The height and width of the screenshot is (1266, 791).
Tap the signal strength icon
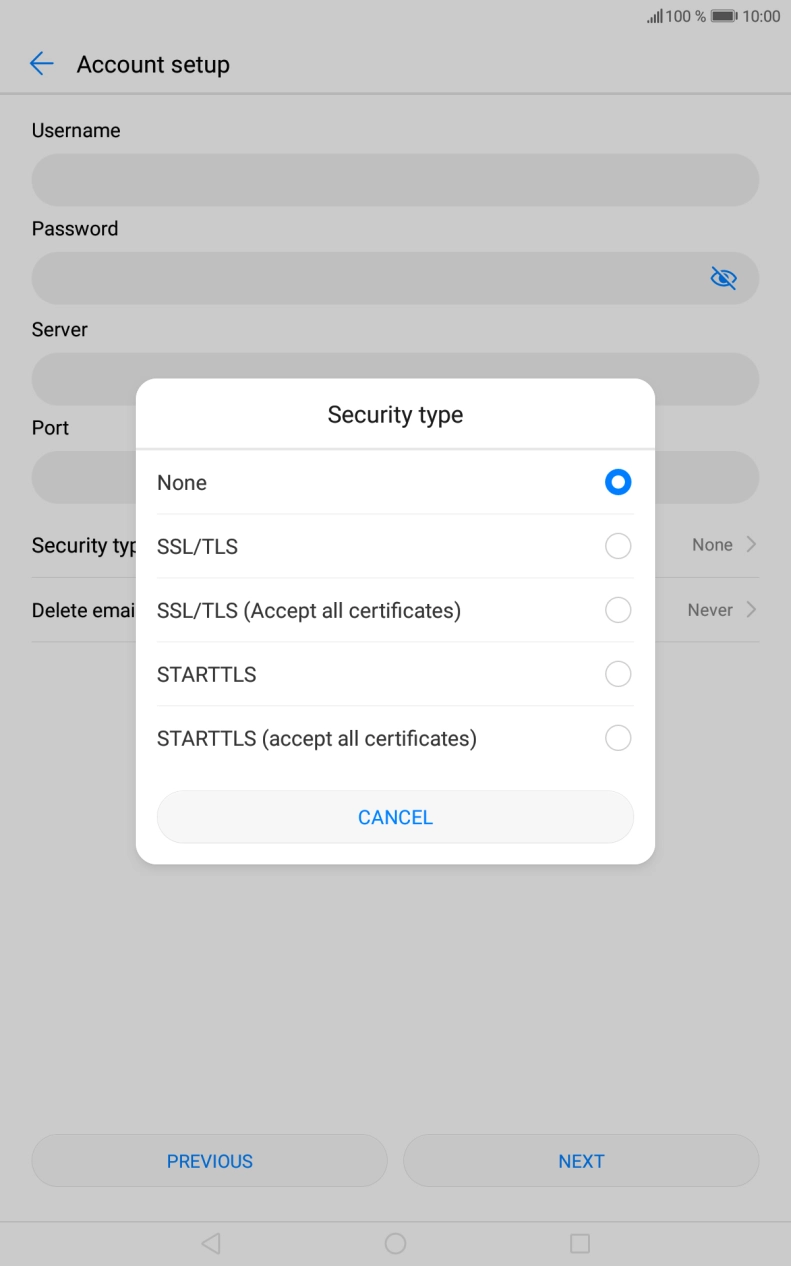pyautogui.click(x=655, y=16)
